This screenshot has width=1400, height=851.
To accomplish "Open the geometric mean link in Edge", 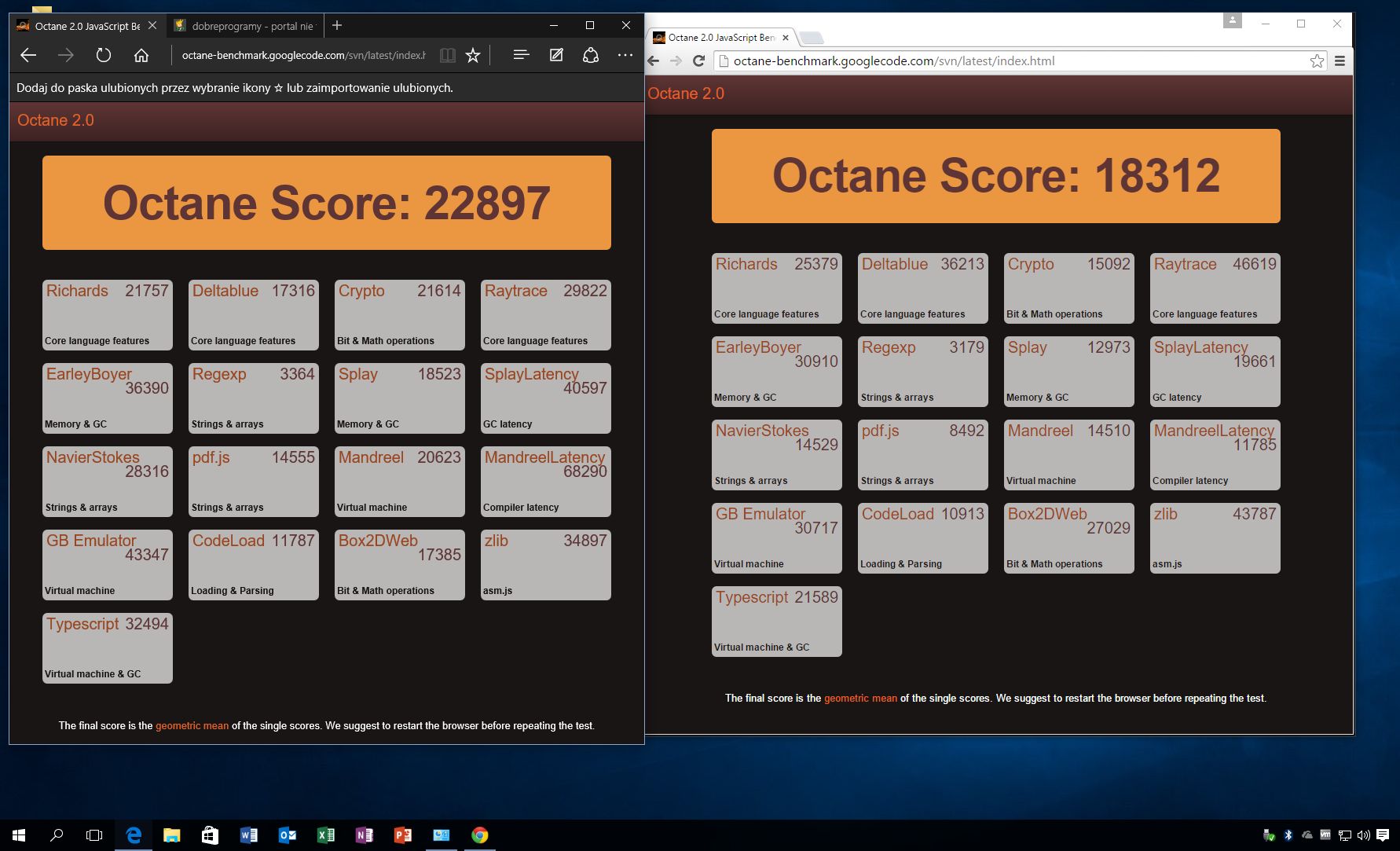I will pyautogui.click(x=192, y=725).
